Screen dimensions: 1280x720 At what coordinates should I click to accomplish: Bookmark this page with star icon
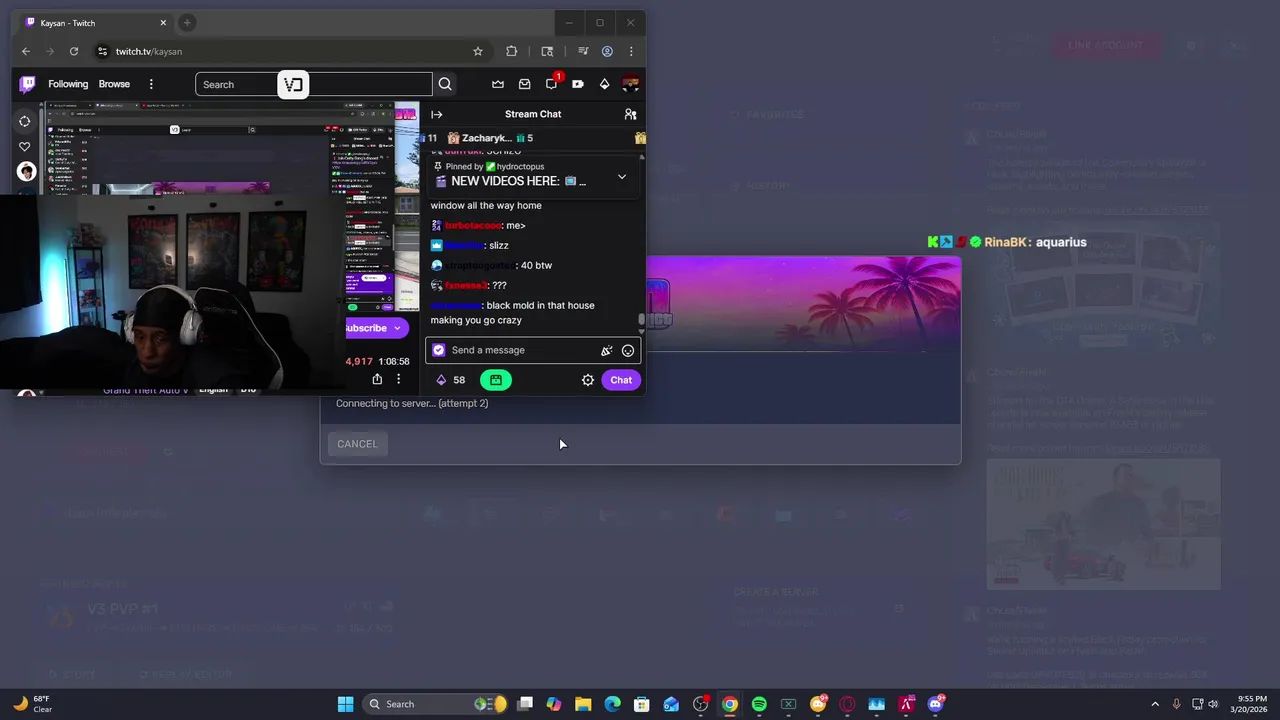coord(478,51)
